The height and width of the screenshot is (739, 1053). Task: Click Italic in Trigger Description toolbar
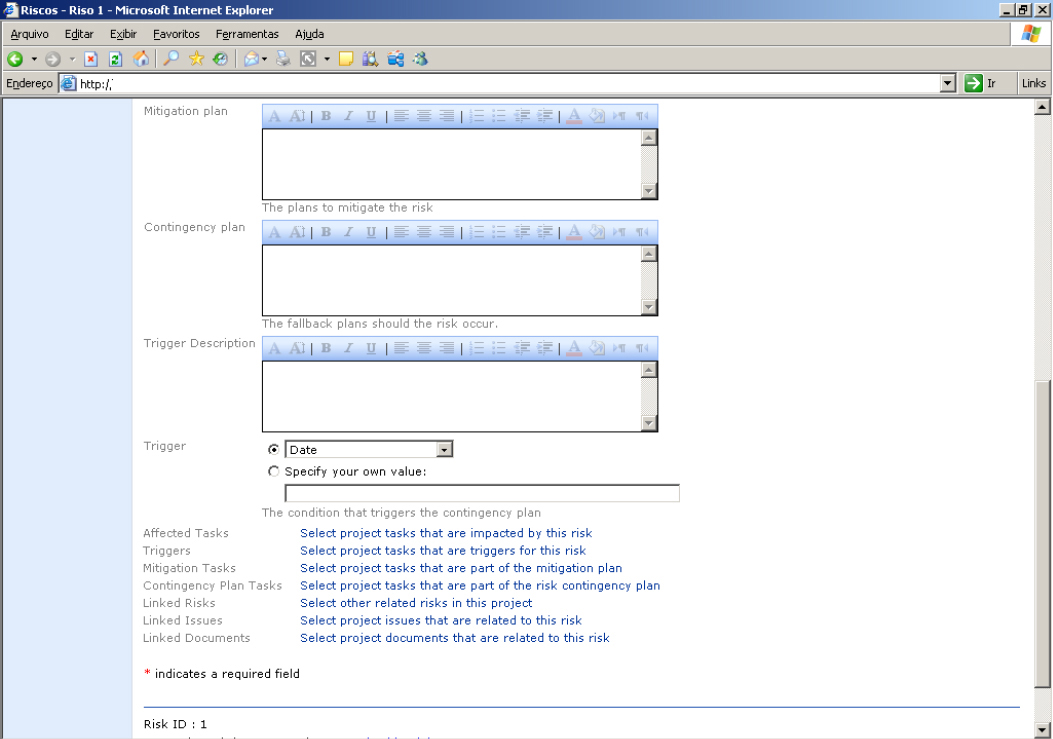pyautogui.click(x=348, y=348)
